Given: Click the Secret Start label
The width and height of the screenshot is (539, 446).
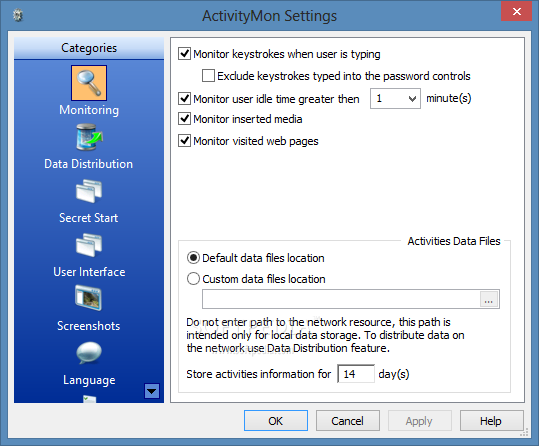Looking at the screenshot, I should click(x=89, y=218).
